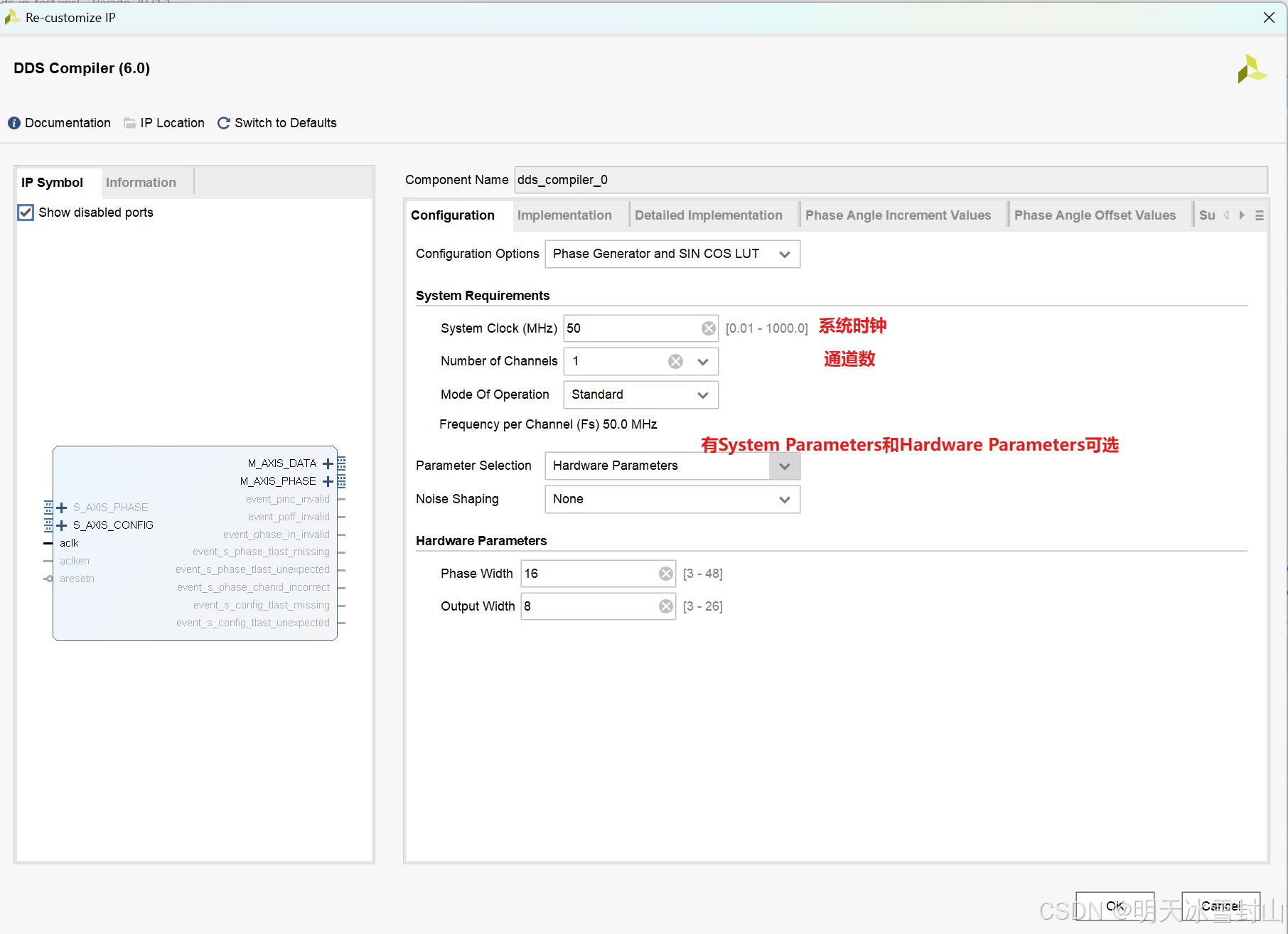Select the event_poff_invalid port
The height and width of the screenshot is (934, 1288).
point(289,517)
